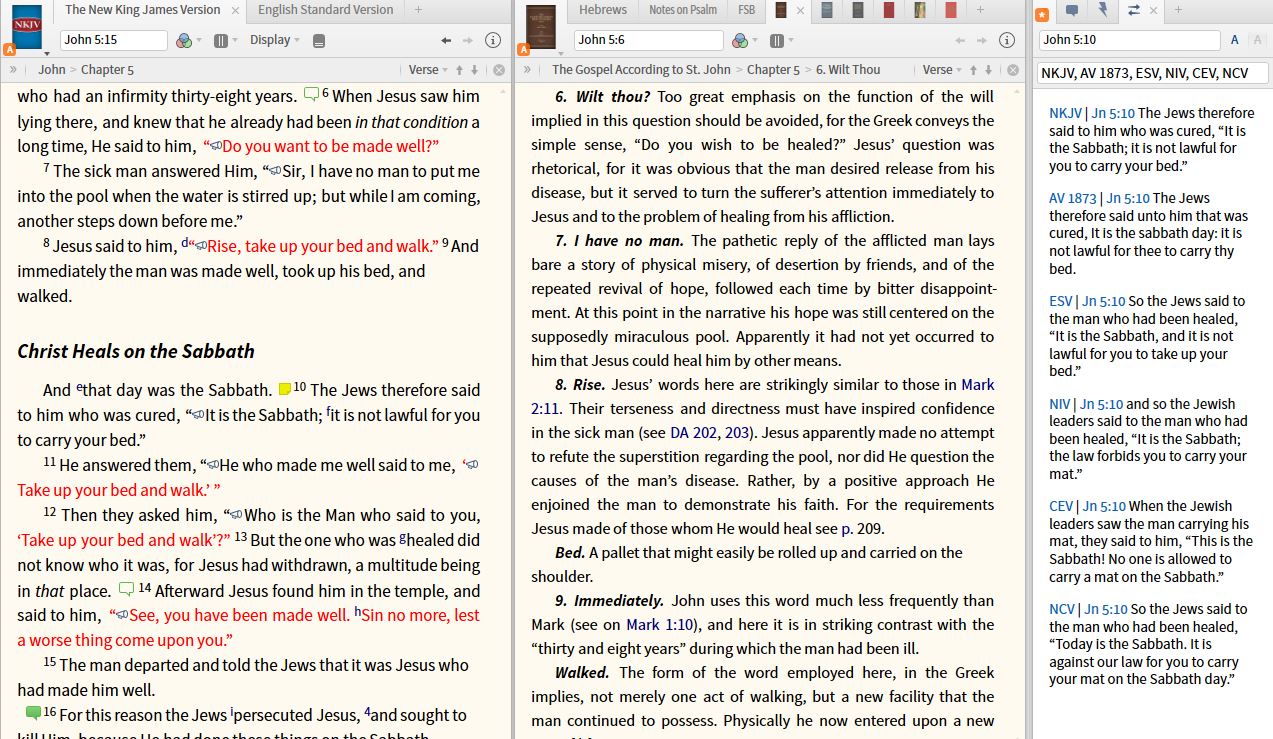Open the DA 202 reference link
Screen dimensions: 1273x739
tap(692, 432)
